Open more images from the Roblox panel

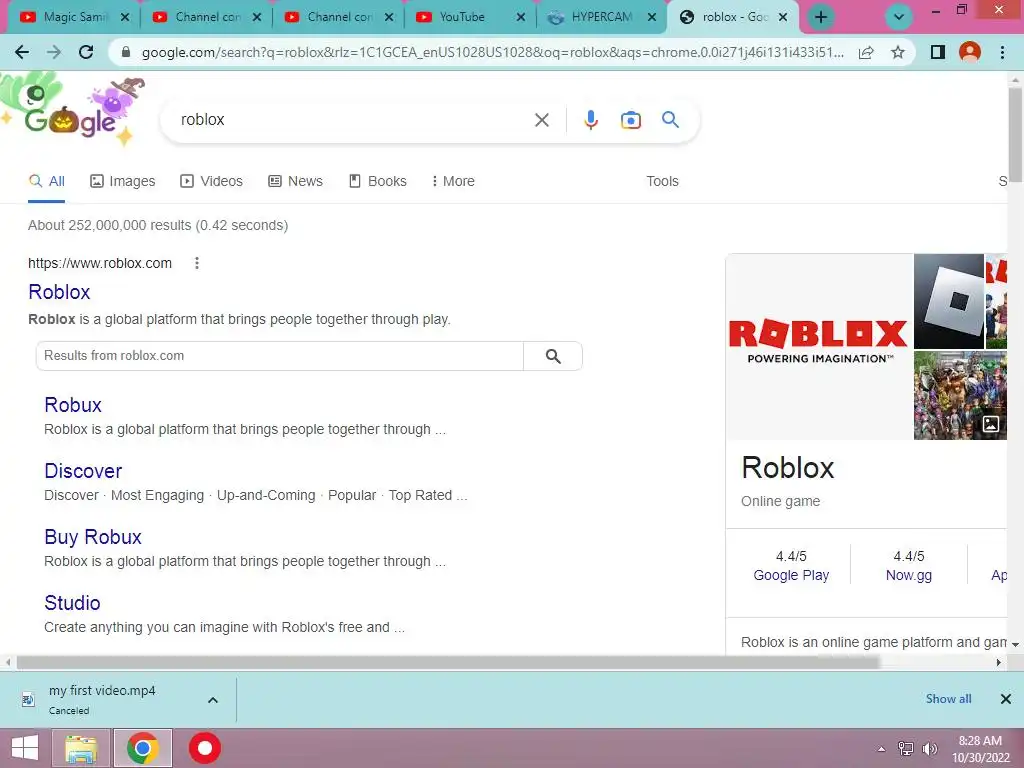pyautogui.click(x=991, y=423)
